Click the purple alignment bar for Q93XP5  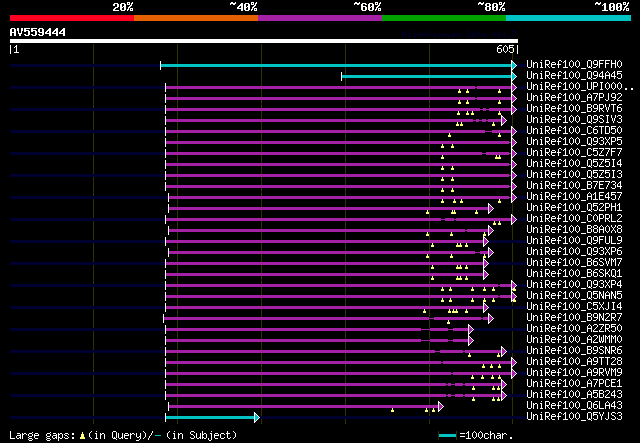[x=341, y=142]
